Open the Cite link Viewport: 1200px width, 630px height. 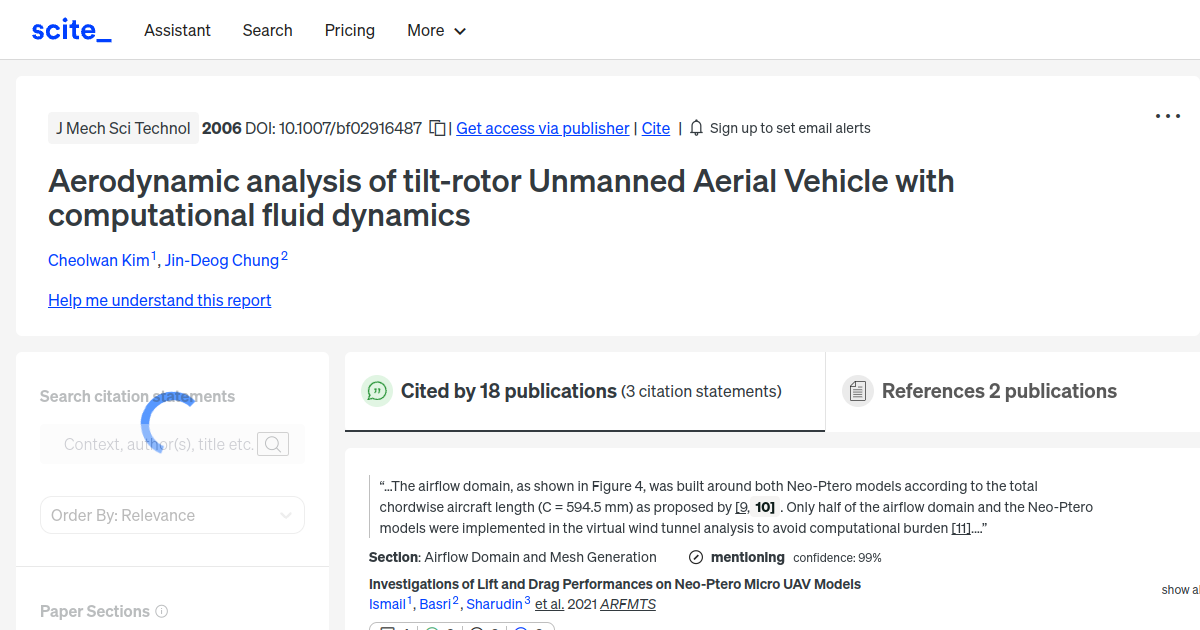click(x=655, y=128)
